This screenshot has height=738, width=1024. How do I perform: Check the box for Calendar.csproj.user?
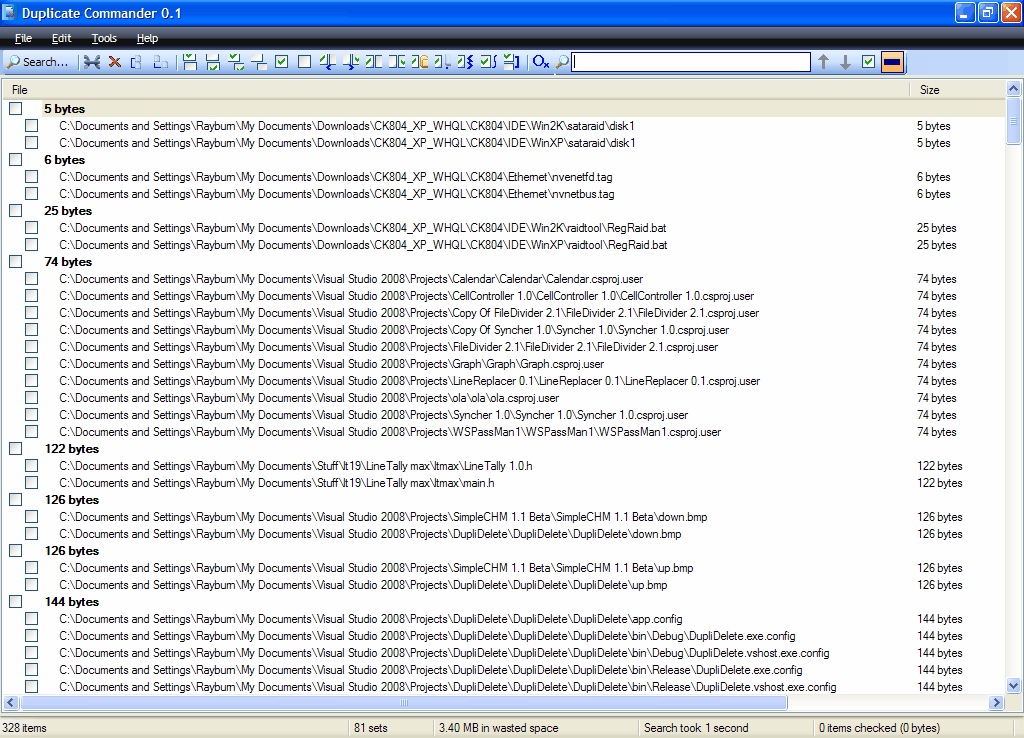click(x=31, y=279)
